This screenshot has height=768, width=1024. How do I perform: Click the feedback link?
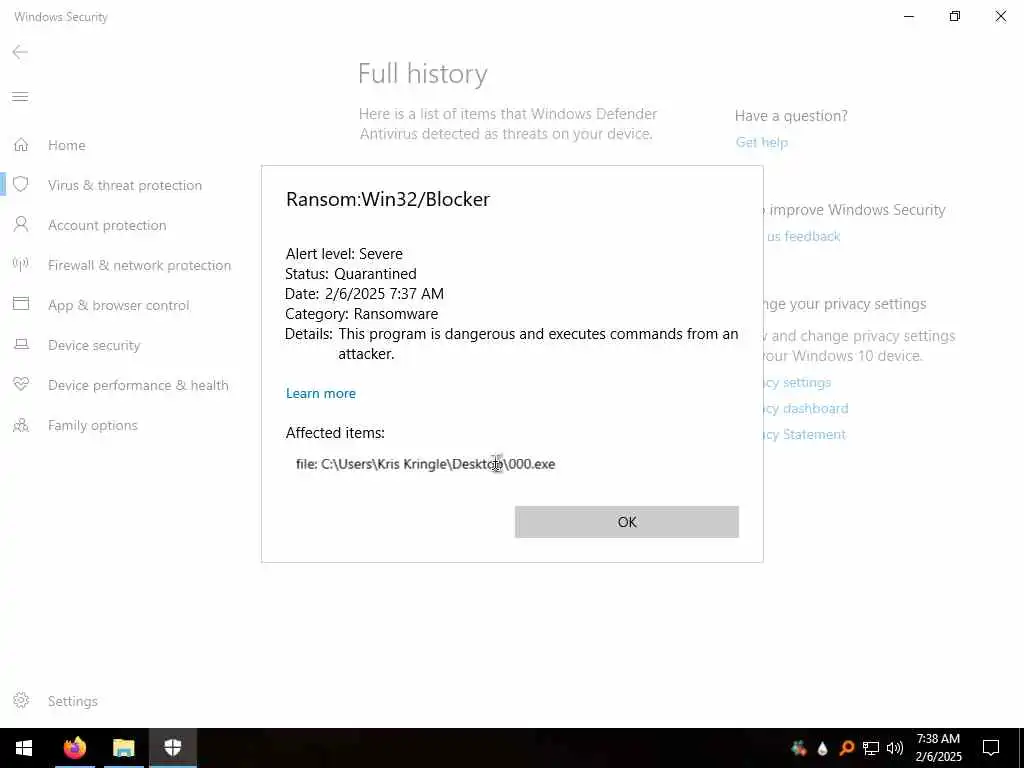[803, 236]
